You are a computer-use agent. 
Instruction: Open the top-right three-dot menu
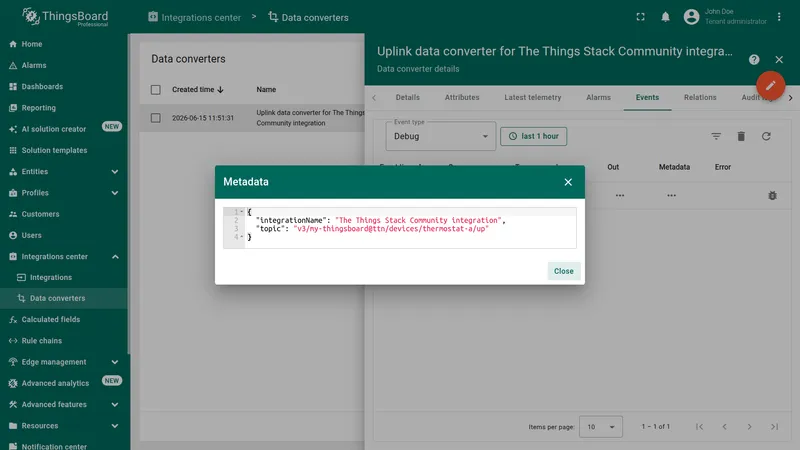(x=779, y=17)
